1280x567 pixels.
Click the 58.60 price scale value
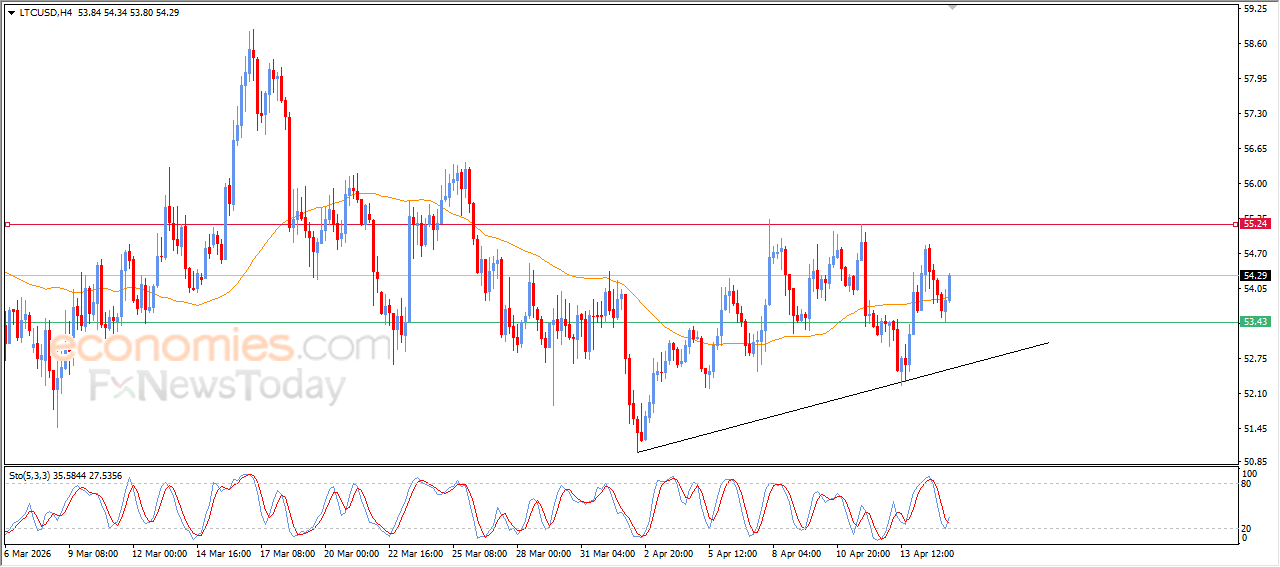tap(1255, 44)
